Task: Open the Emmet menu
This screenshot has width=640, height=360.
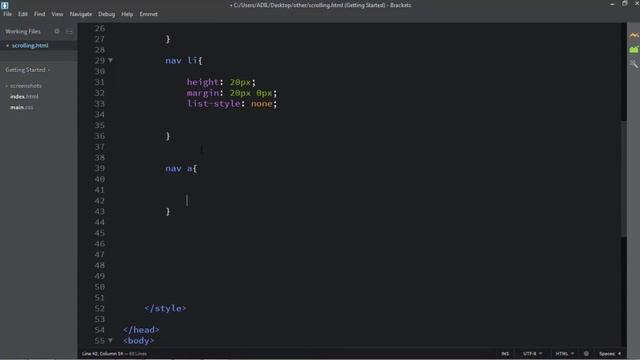Action: 149,14
